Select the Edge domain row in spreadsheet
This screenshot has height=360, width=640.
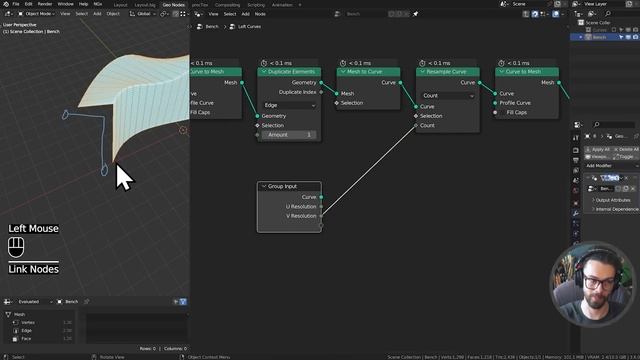[x=42, y=331]
